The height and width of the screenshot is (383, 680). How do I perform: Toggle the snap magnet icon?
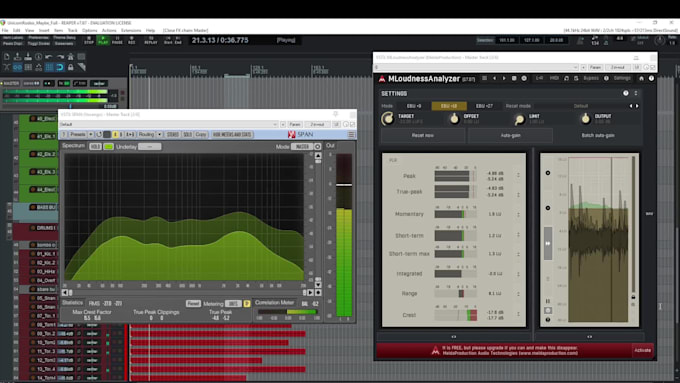tap(60, 67)
